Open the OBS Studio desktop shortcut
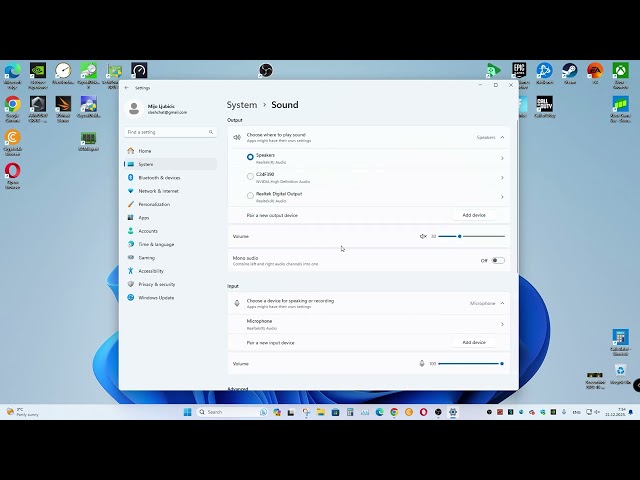This screenshot has height=480, width=640. pyautogui.click(x=266, y=70)
